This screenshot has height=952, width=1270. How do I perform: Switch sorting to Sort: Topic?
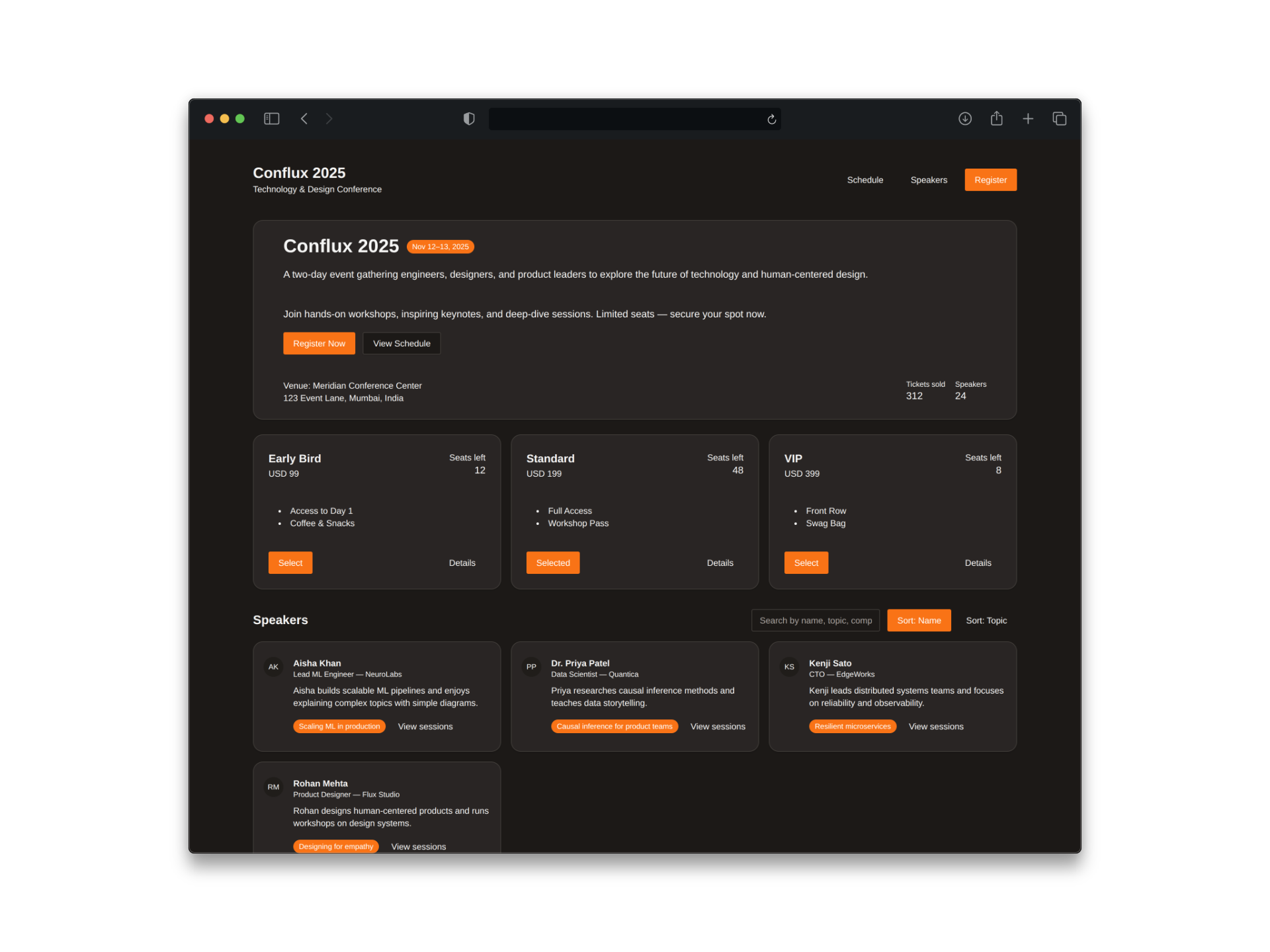click(x=986, y=620)
